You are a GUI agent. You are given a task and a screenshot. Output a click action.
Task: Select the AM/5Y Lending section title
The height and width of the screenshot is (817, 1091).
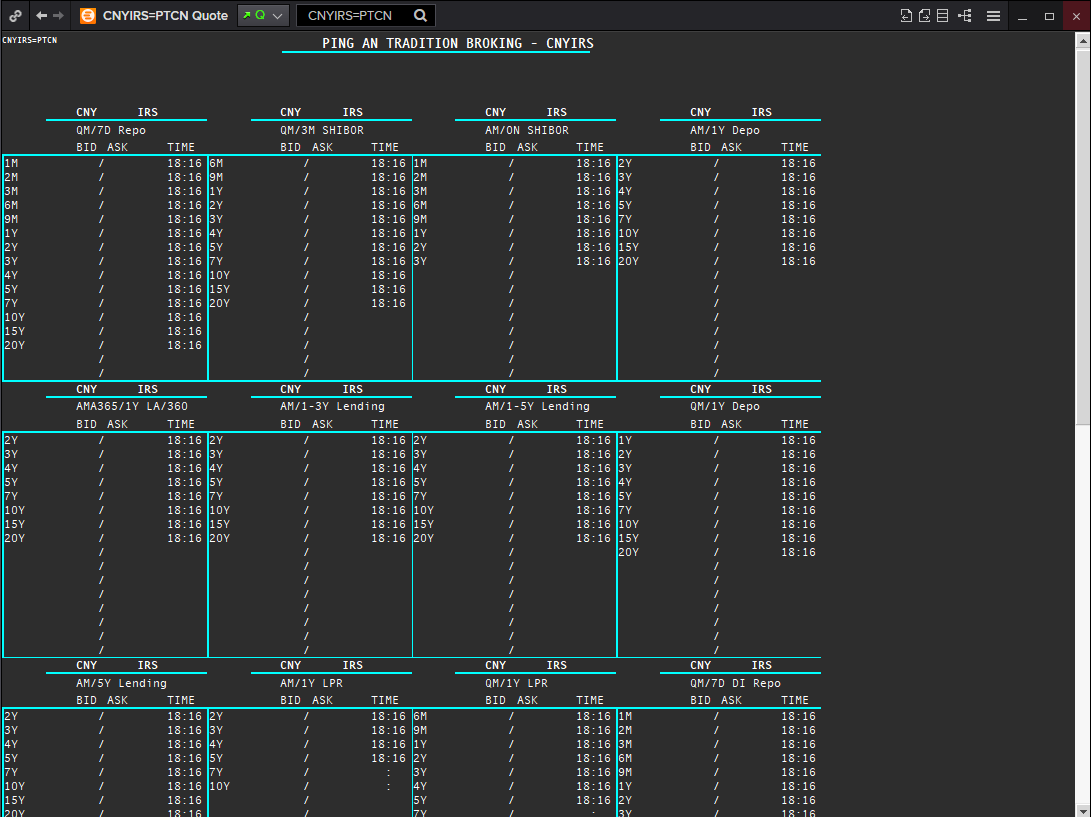121,683
